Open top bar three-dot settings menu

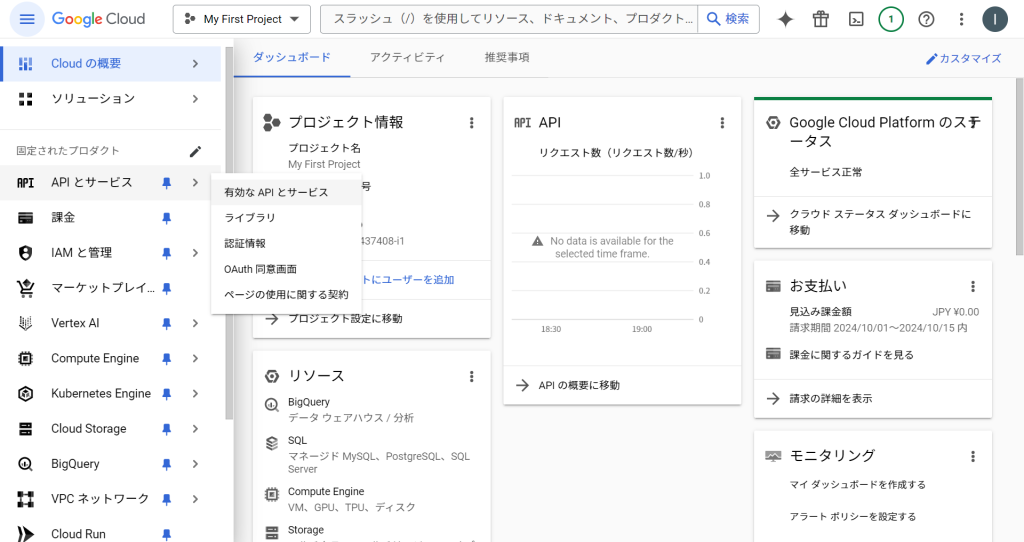click(x=961, y=20)
